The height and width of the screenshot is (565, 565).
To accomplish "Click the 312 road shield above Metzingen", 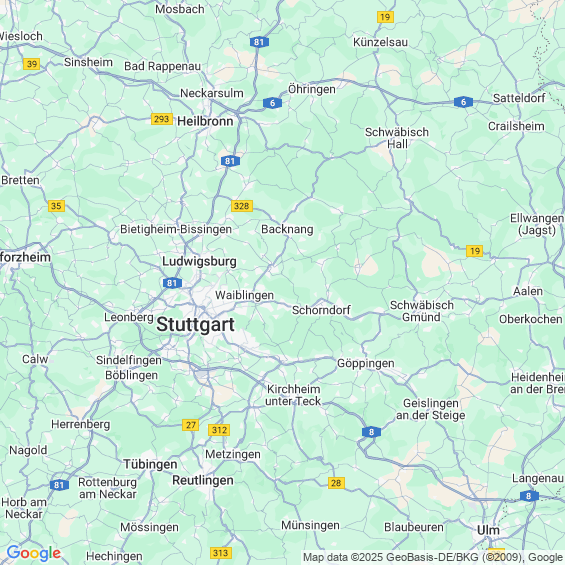I will pyautogui.click(x=219, y=430).
